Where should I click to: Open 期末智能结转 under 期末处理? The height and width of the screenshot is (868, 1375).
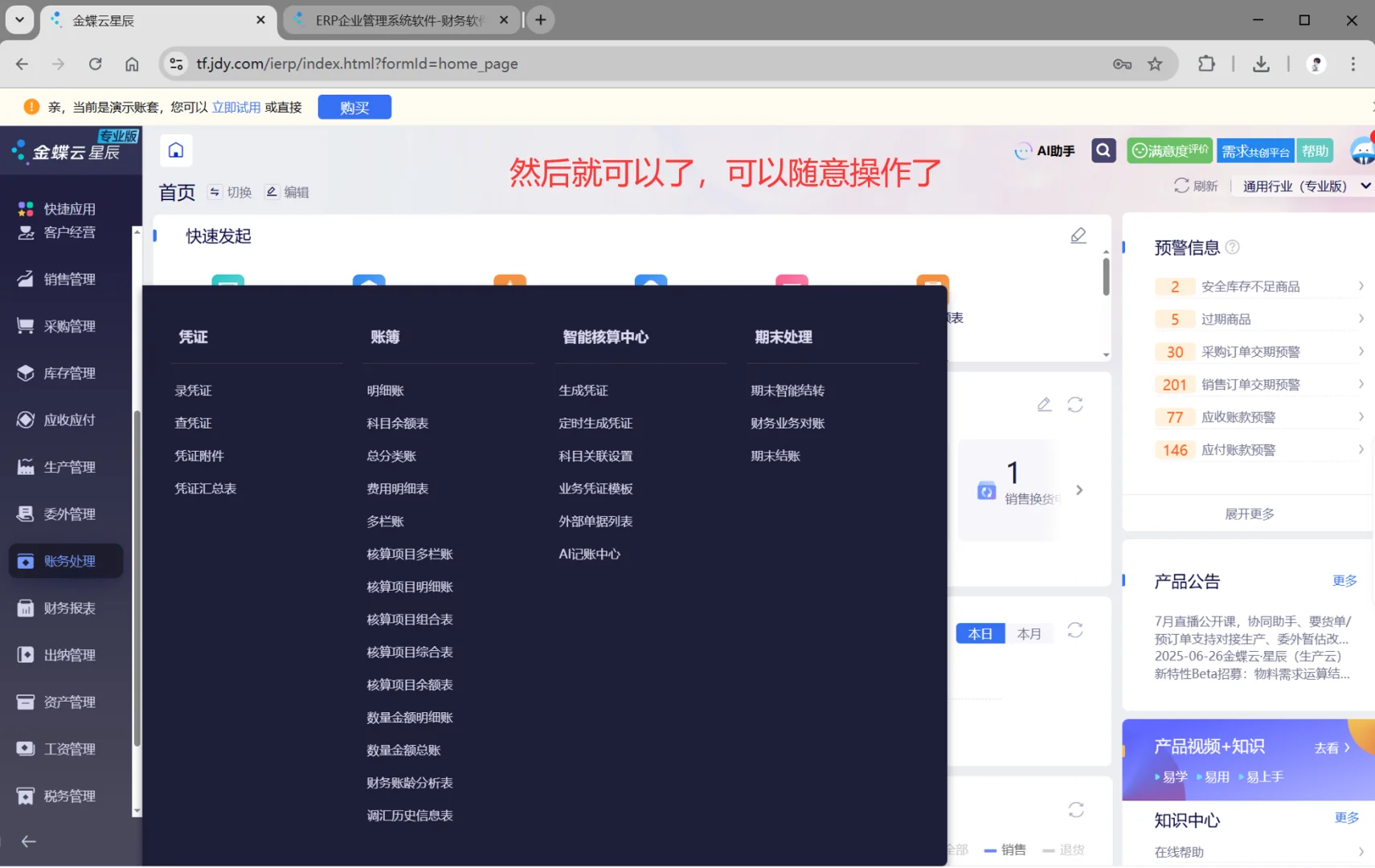(x=788, y=391)
